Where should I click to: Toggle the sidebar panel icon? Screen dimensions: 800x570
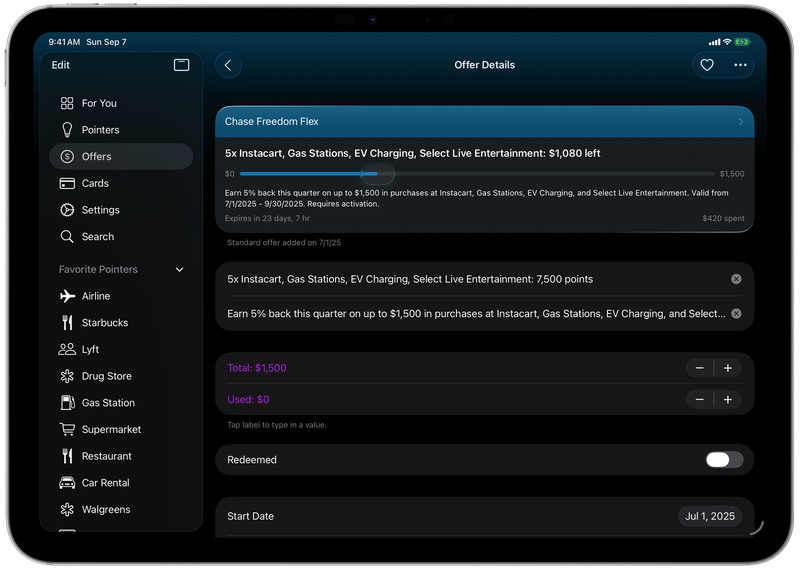point(181,65)
